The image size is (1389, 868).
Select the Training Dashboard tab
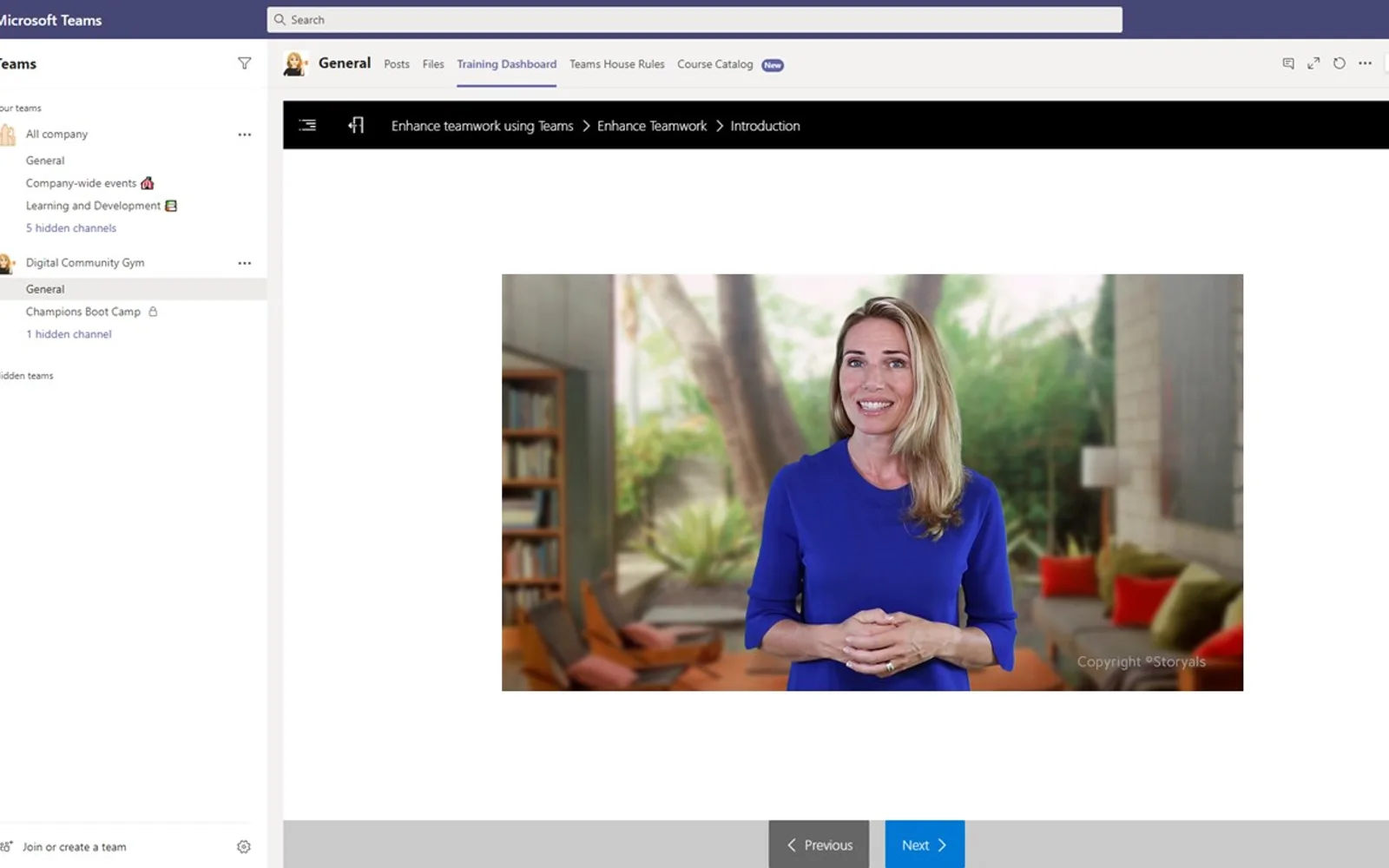[x=507, y=64]
